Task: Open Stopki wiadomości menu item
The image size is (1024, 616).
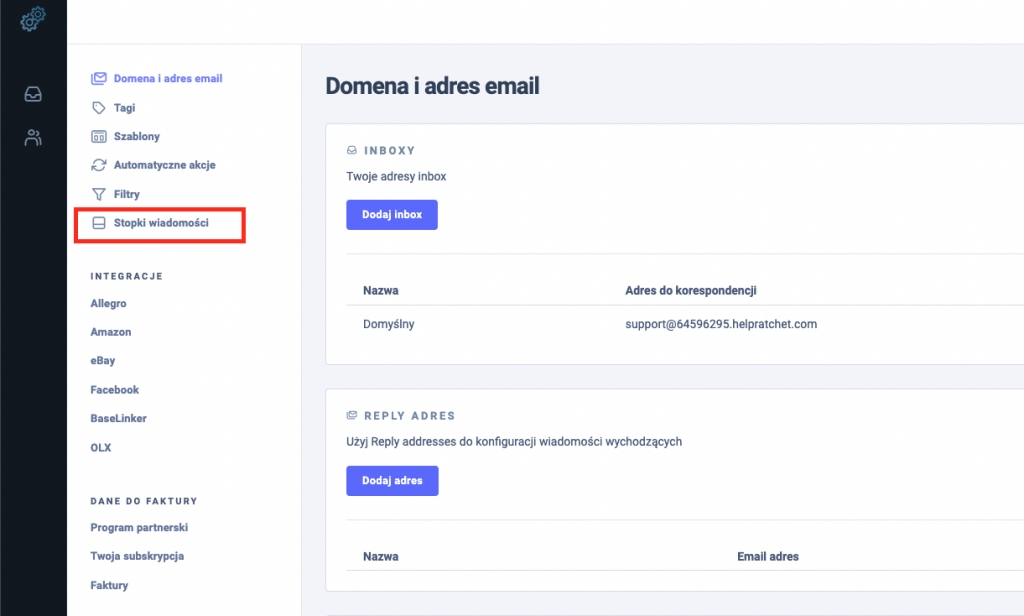Action: [x=160, y=223]
